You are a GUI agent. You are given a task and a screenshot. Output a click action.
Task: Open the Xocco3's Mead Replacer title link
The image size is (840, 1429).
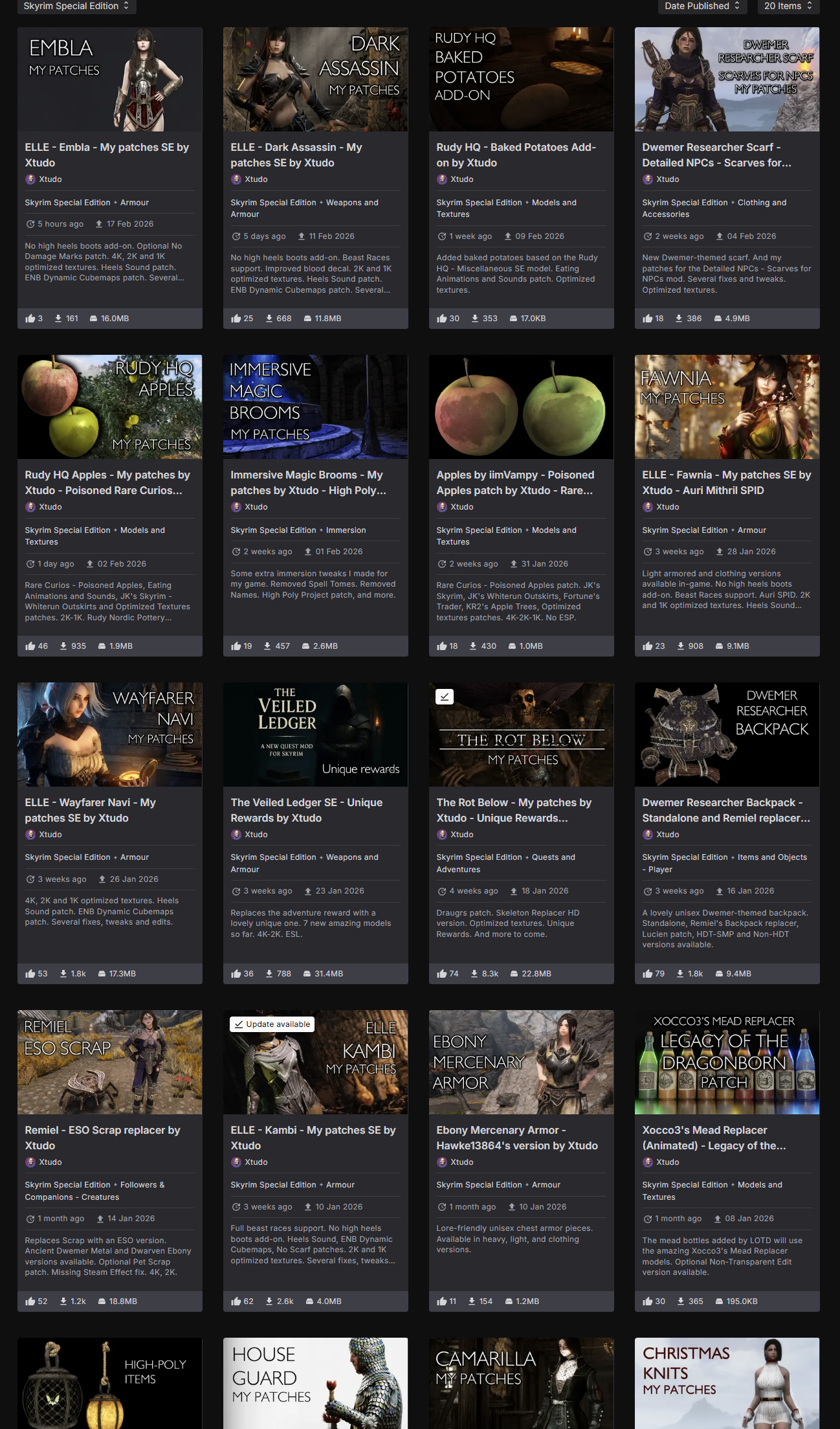coord(714,1138)
